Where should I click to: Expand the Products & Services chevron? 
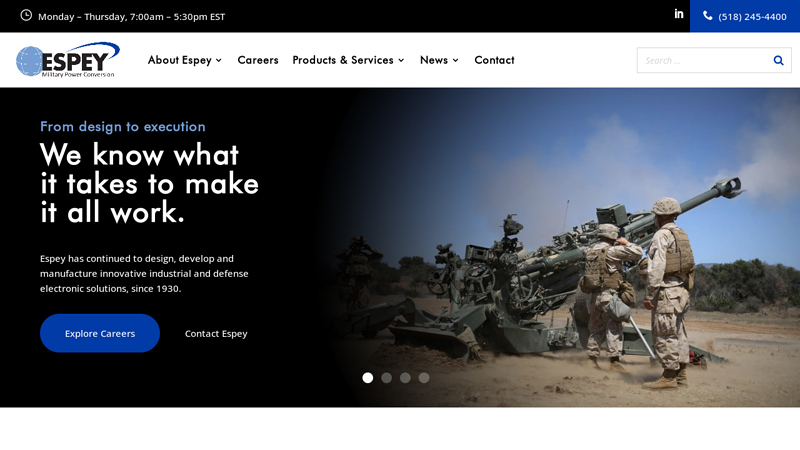click(x=401, y=60)
